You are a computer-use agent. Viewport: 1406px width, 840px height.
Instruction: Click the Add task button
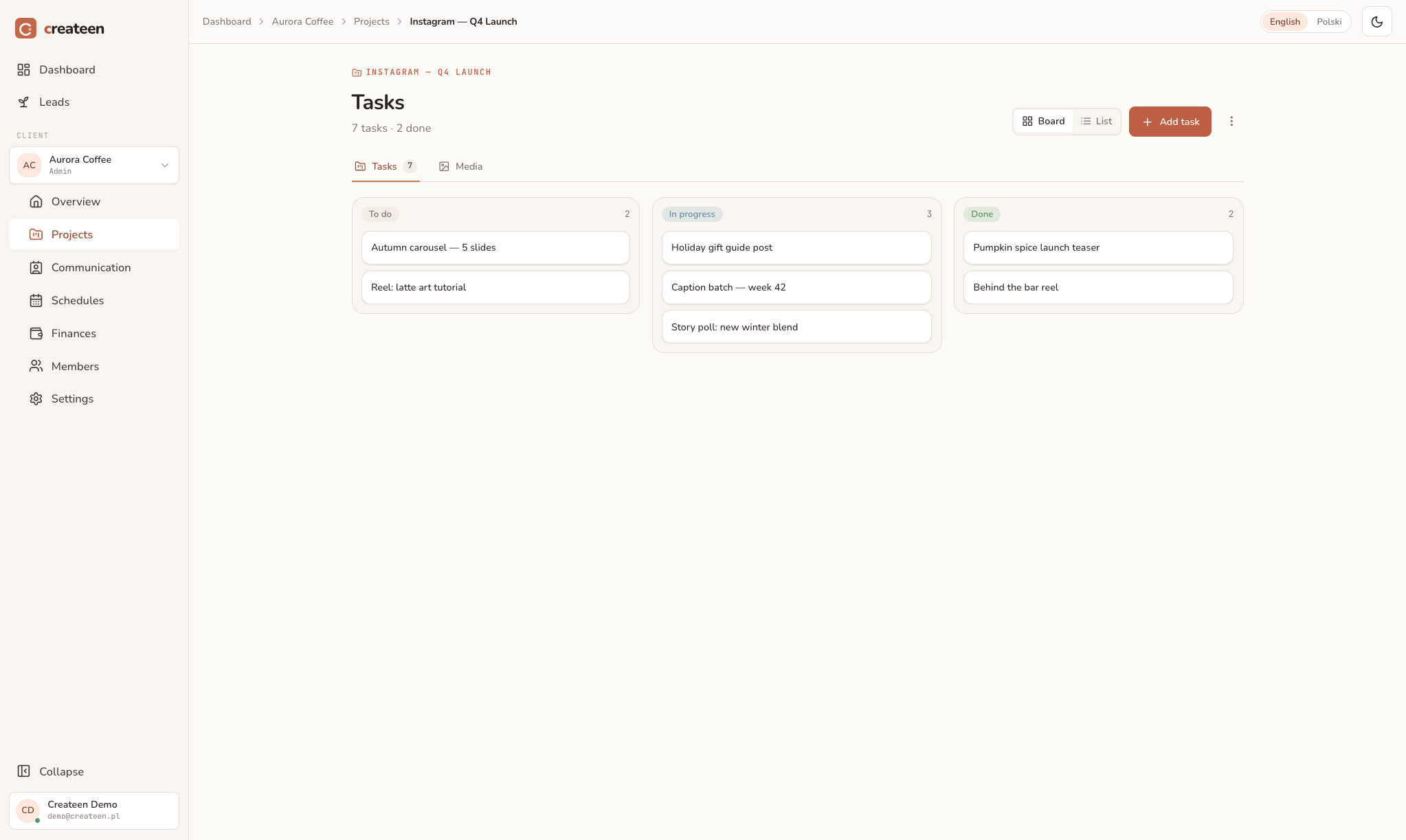[1170, 122]
